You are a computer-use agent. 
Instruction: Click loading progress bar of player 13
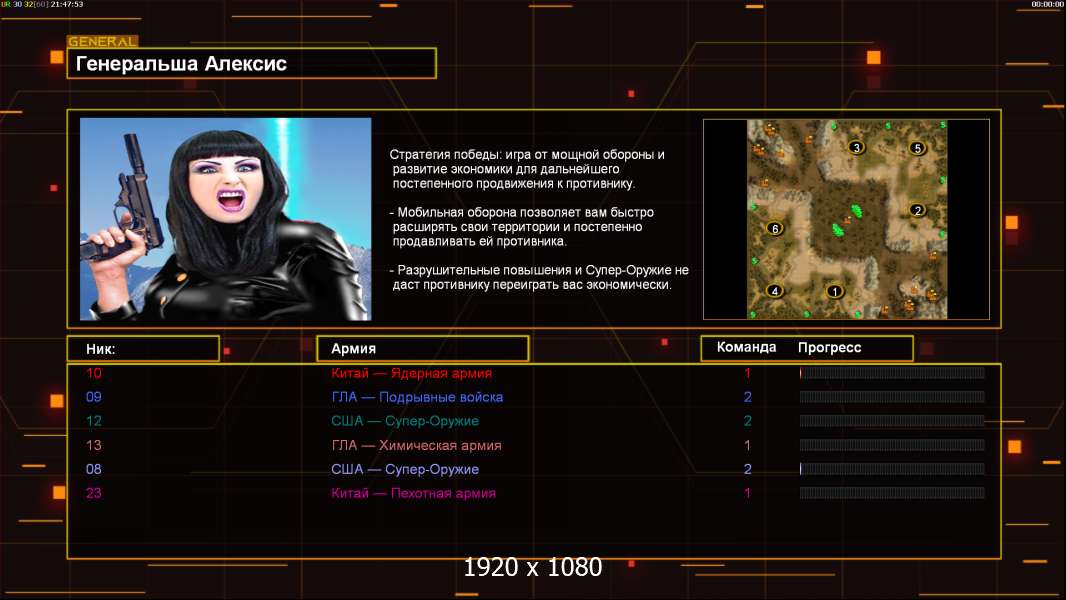pyautogui.click(x=892, y=445)
